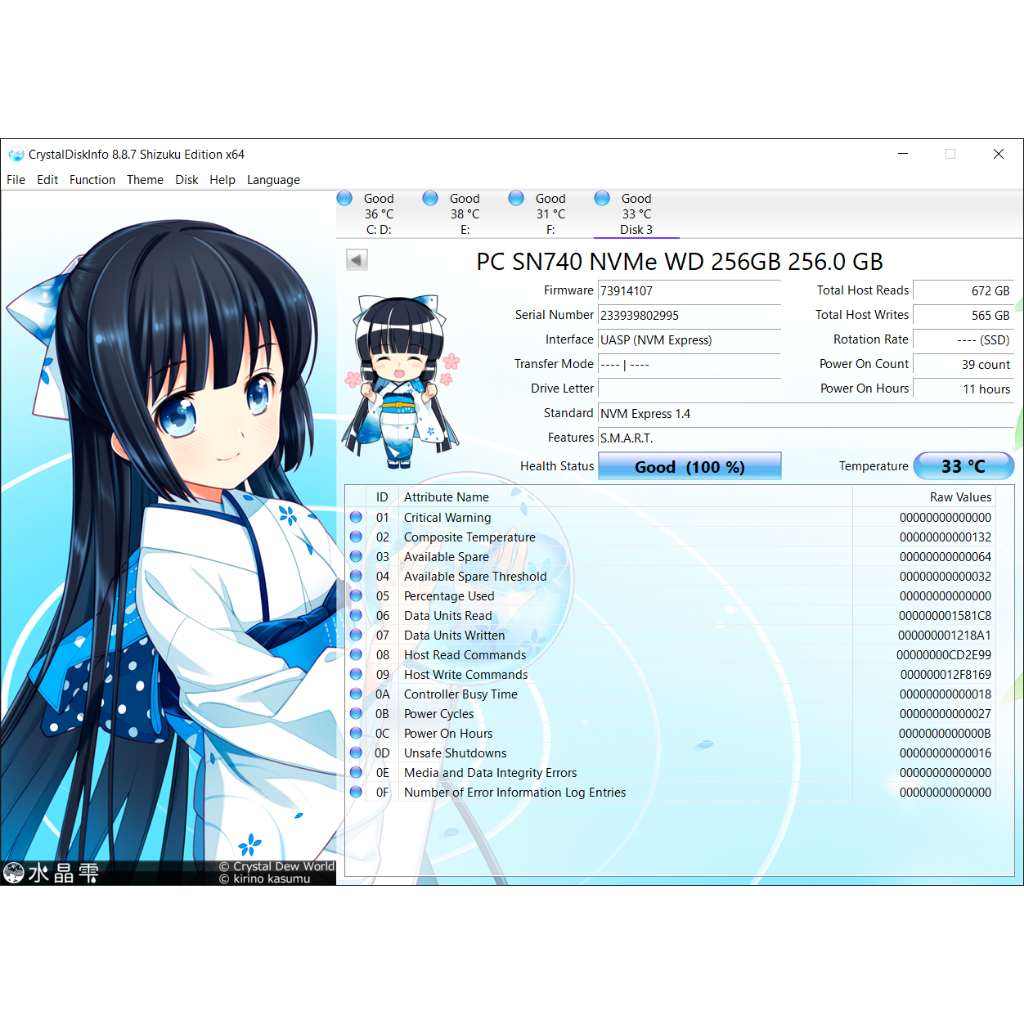
Task: Click the Serial Number field
Action: [689, 316]
